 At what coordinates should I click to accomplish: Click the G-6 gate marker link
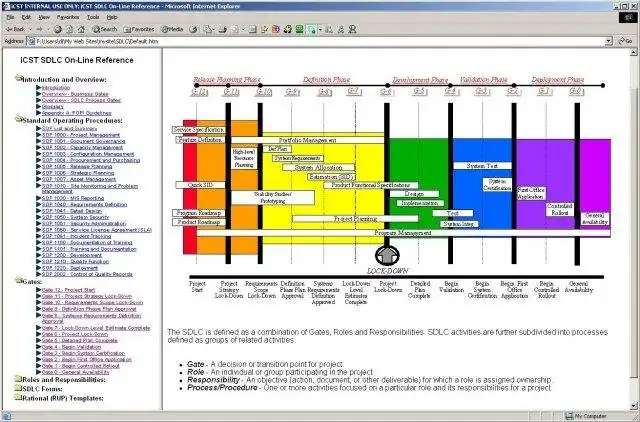point(386,92)
